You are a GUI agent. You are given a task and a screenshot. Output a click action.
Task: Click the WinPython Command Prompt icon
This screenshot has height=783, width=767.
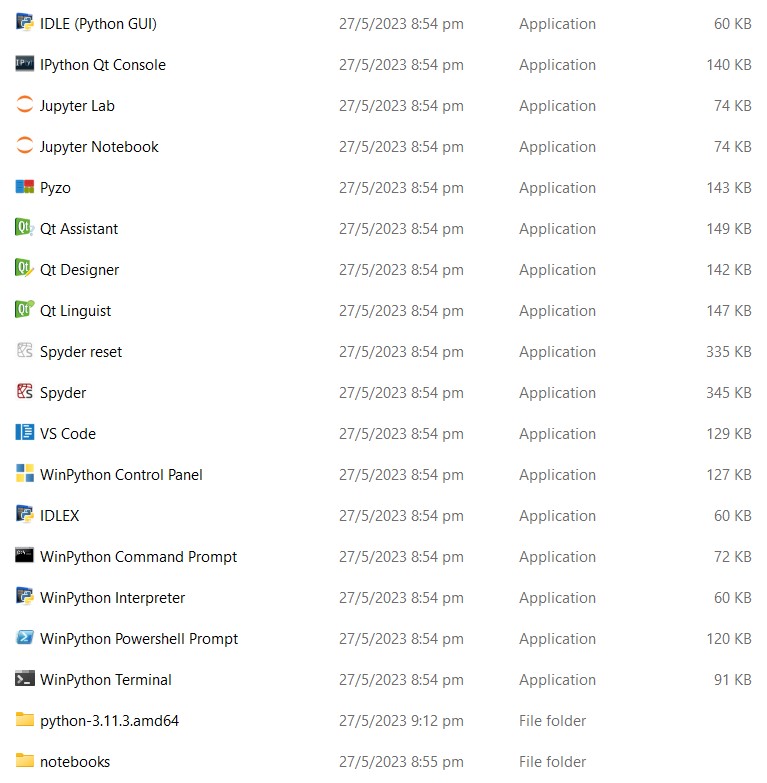coord(24,555)
